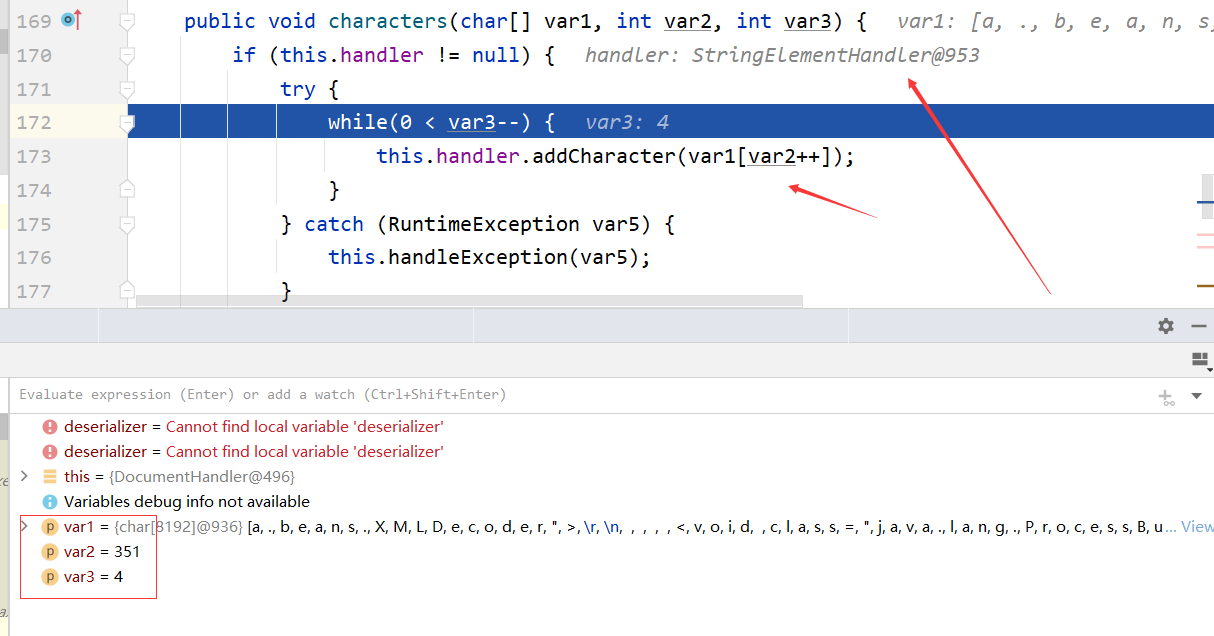Toggle a breakpoint at line number 173
This screenshot has width=1214, height=636.
(x=34, y=157)
